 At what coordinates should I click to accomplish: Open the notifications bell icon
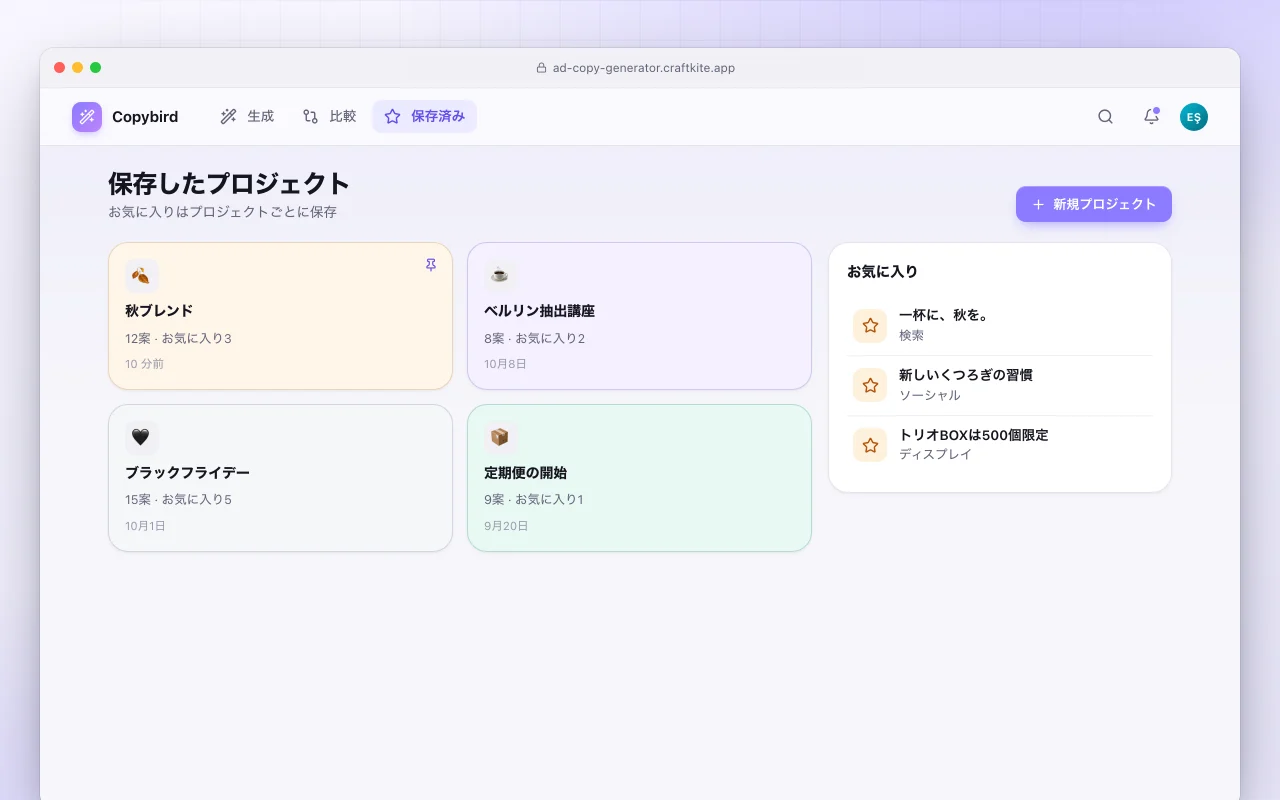(x=1151, y=117)
